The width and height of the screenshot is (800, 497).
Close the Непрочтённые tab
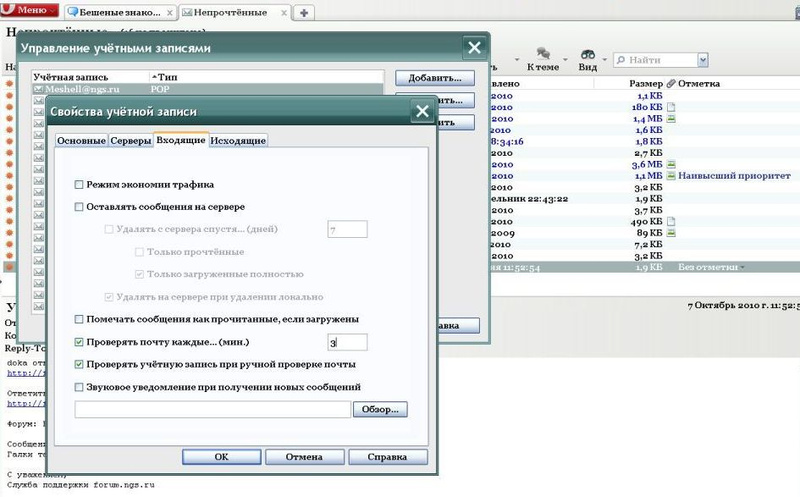(284, 13)
